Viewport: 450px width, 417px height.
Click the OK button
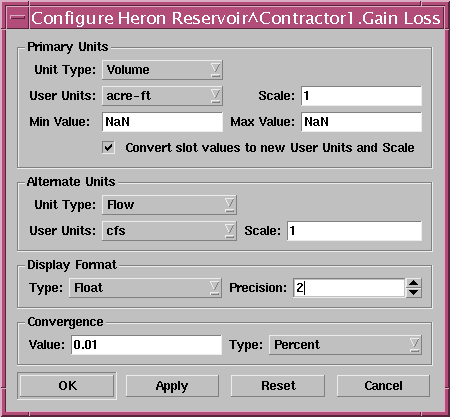coord(67,386)
